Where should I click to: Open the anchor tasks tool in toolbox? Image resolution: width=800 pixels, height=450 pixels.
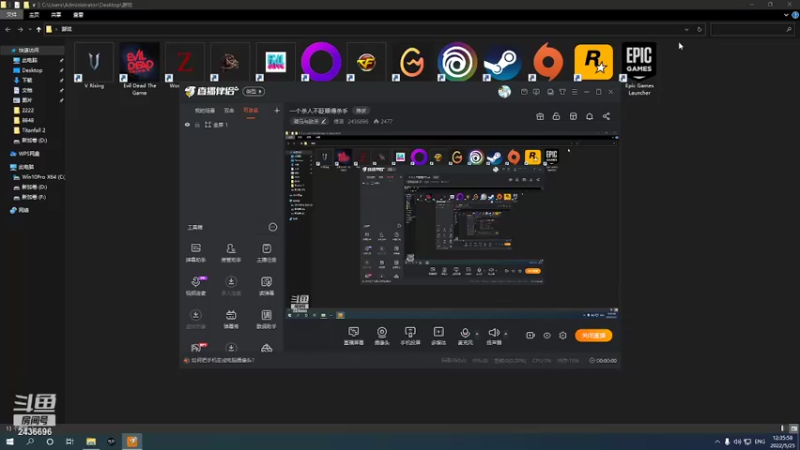click(x=266, y=253)
